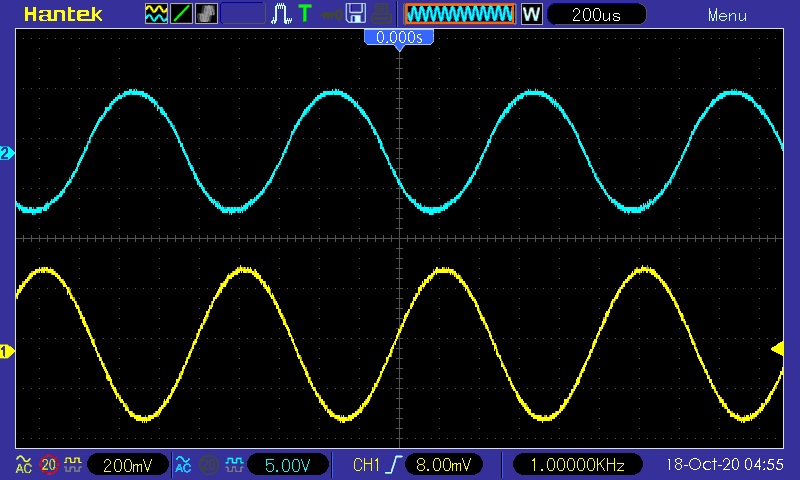Click the floppy disk save icon

click(x=354, y=15)
